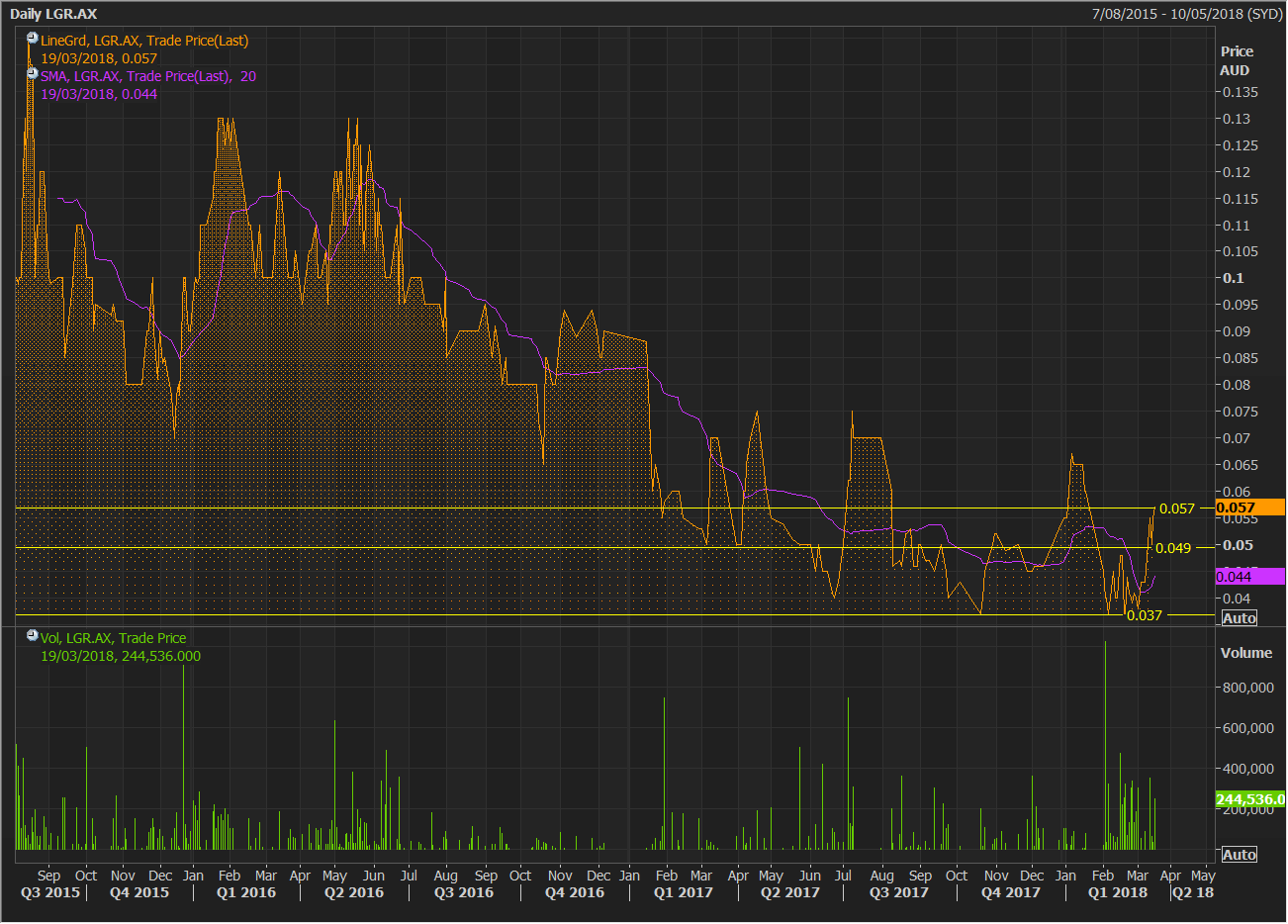Click the Q3 2016 quarter label

tap(464, 892)
